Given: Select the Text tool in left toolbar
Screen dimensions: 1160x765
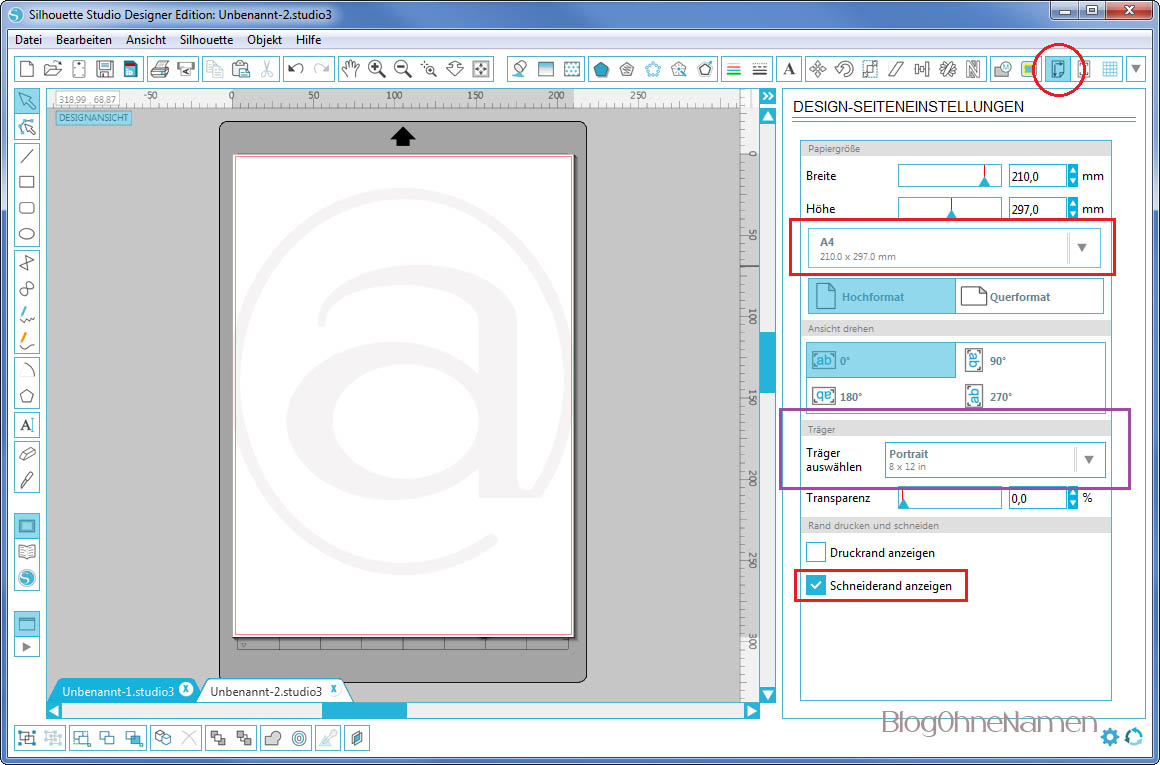Looking at the screenshot, I should [x=27, y=424].
